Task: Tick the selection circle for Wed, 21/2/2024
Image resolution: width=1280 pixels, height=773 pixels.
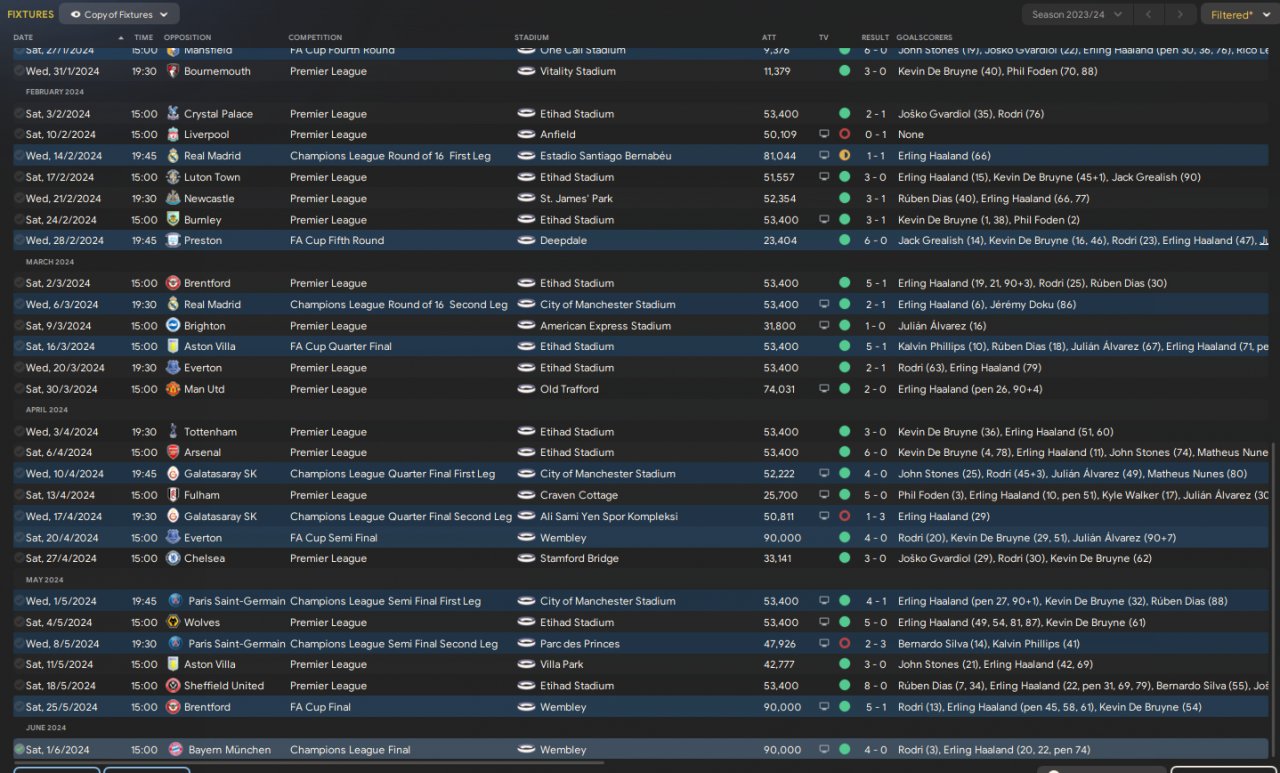Action: [x=19, y=199]
